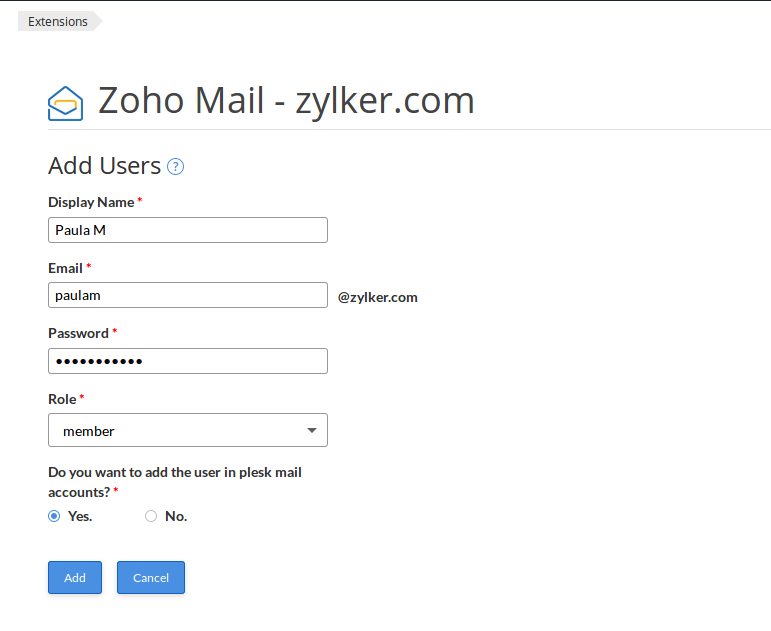Open the help icon beside Add Users

point(176,167)
